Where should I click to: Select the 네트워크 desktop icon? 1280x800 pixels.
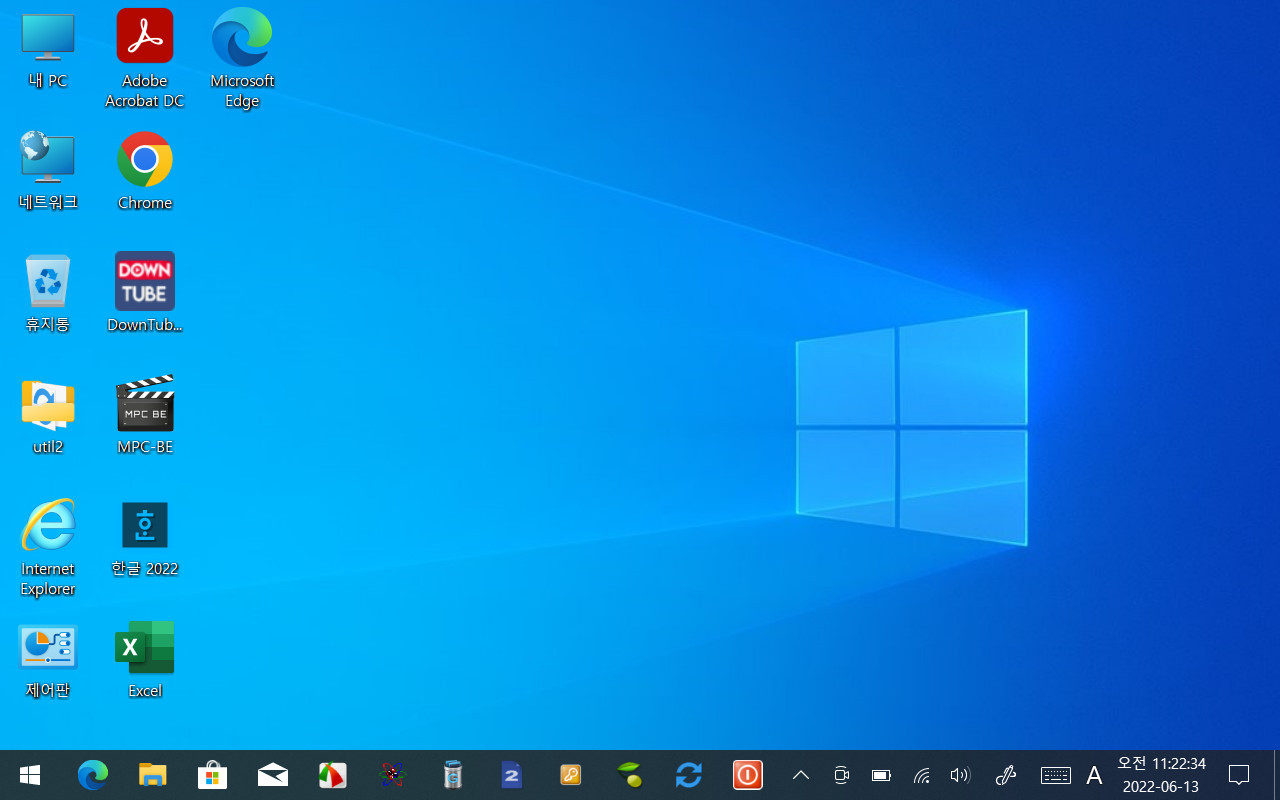point(48,171)
